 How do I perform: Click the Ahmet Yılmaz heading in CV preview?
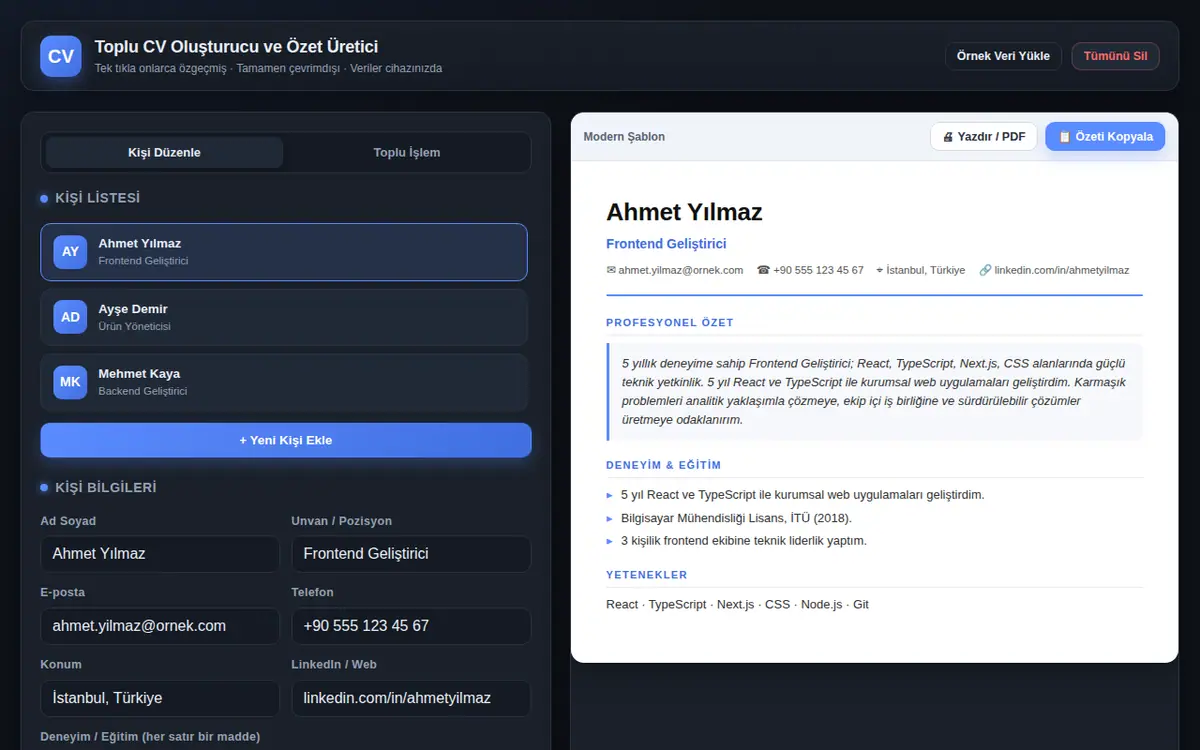coord(684,212)
